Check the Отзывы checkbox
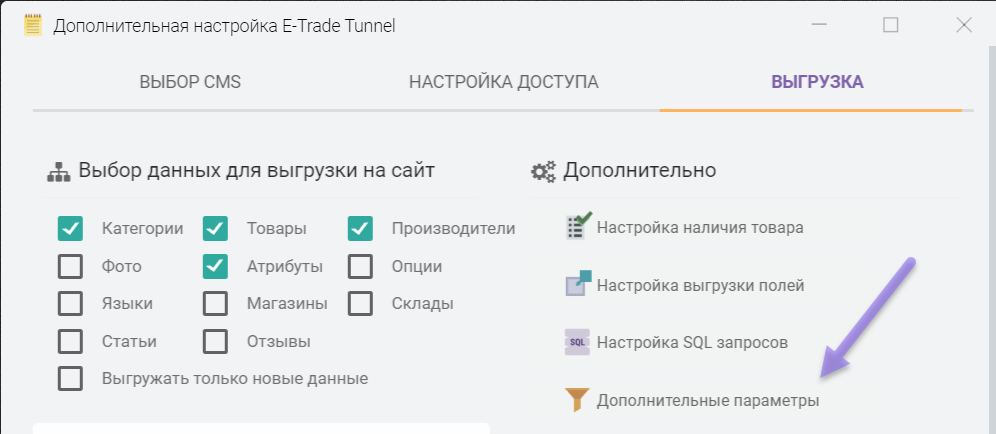This screenshot has width=996, height=434. [x=215, y=341]
